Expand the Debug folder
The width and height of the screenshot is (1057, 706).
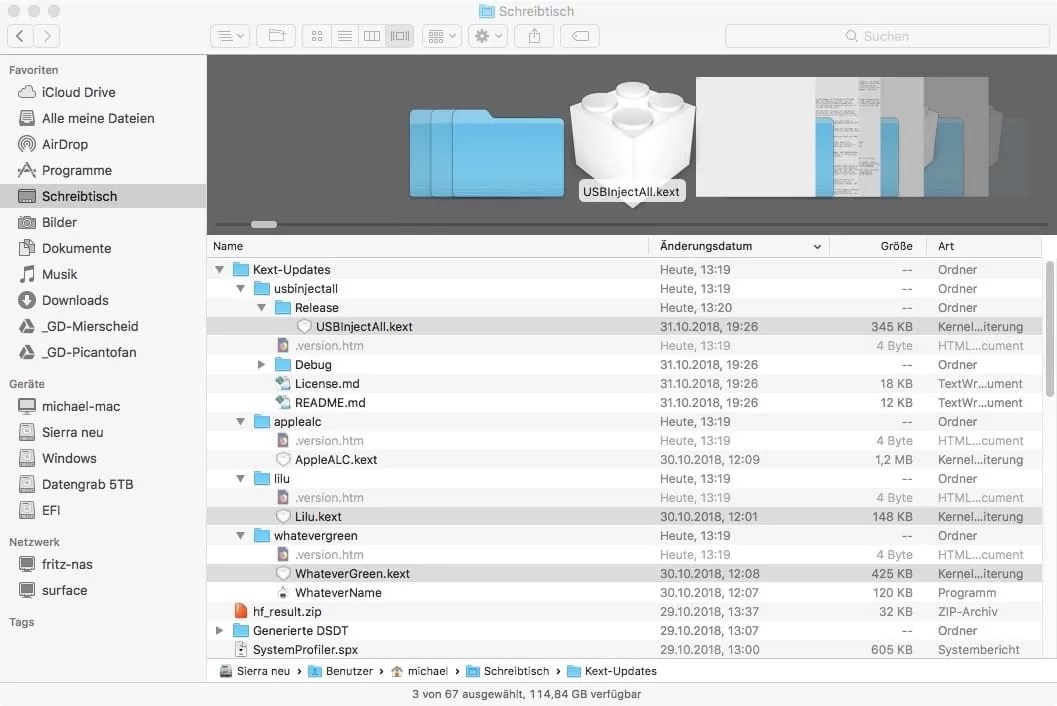pyautogui.click(x=261, y=364)
